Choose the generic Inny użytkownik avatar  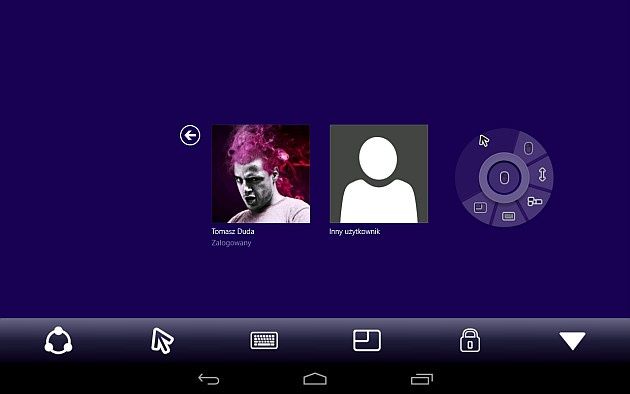click(379, 174)
